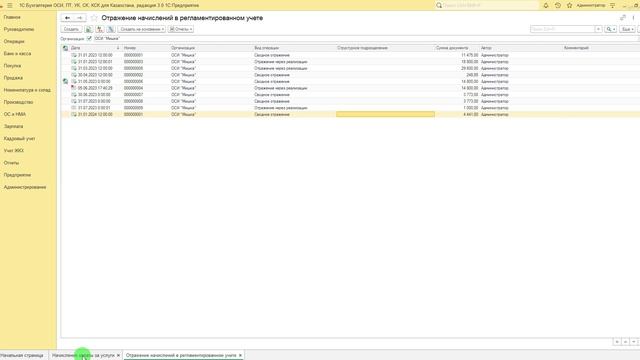Click the Вид операции column header
This screenshot has width=640, height=360.
(x=267, y=48)
